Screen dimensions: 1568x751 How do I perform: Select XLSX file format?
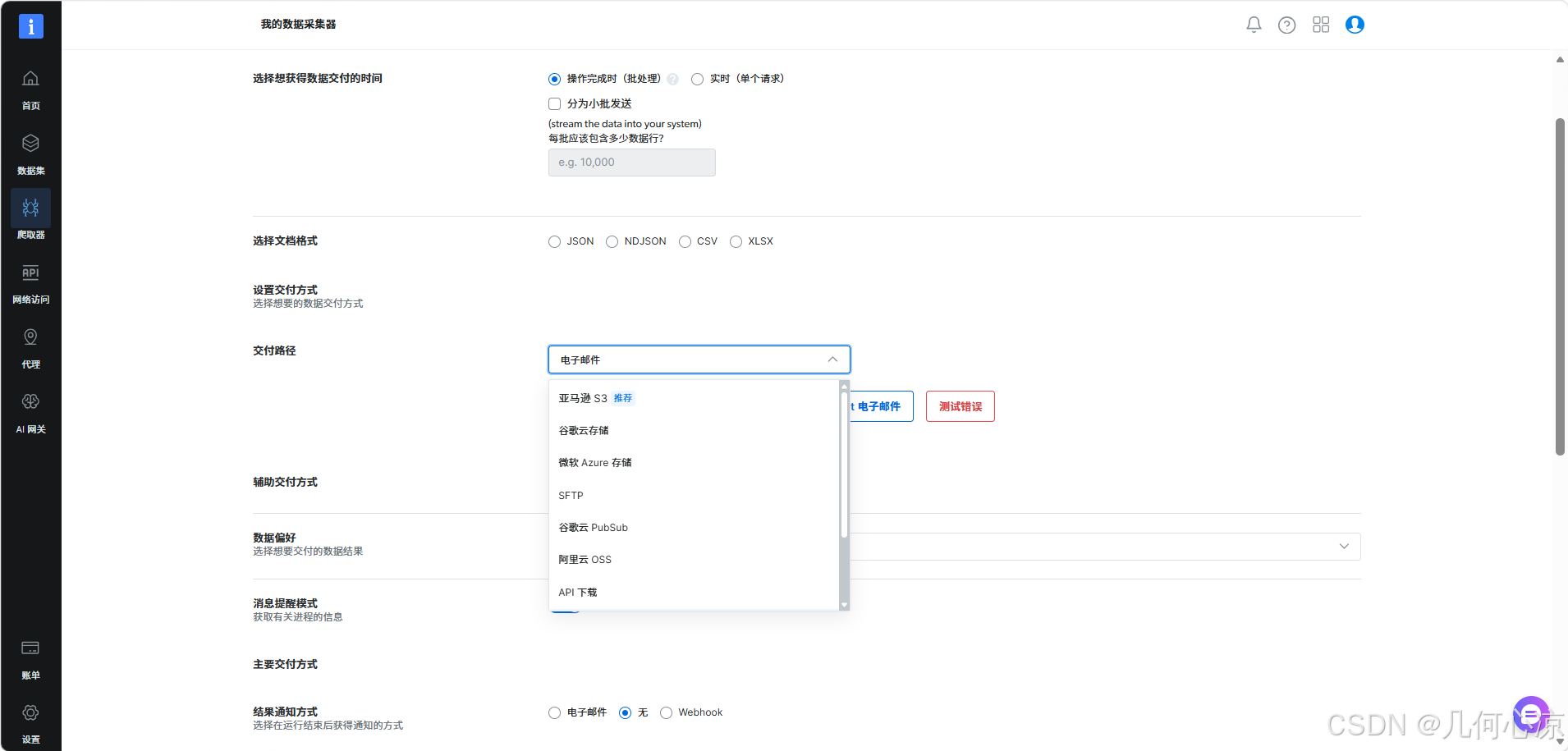[736, 241]
